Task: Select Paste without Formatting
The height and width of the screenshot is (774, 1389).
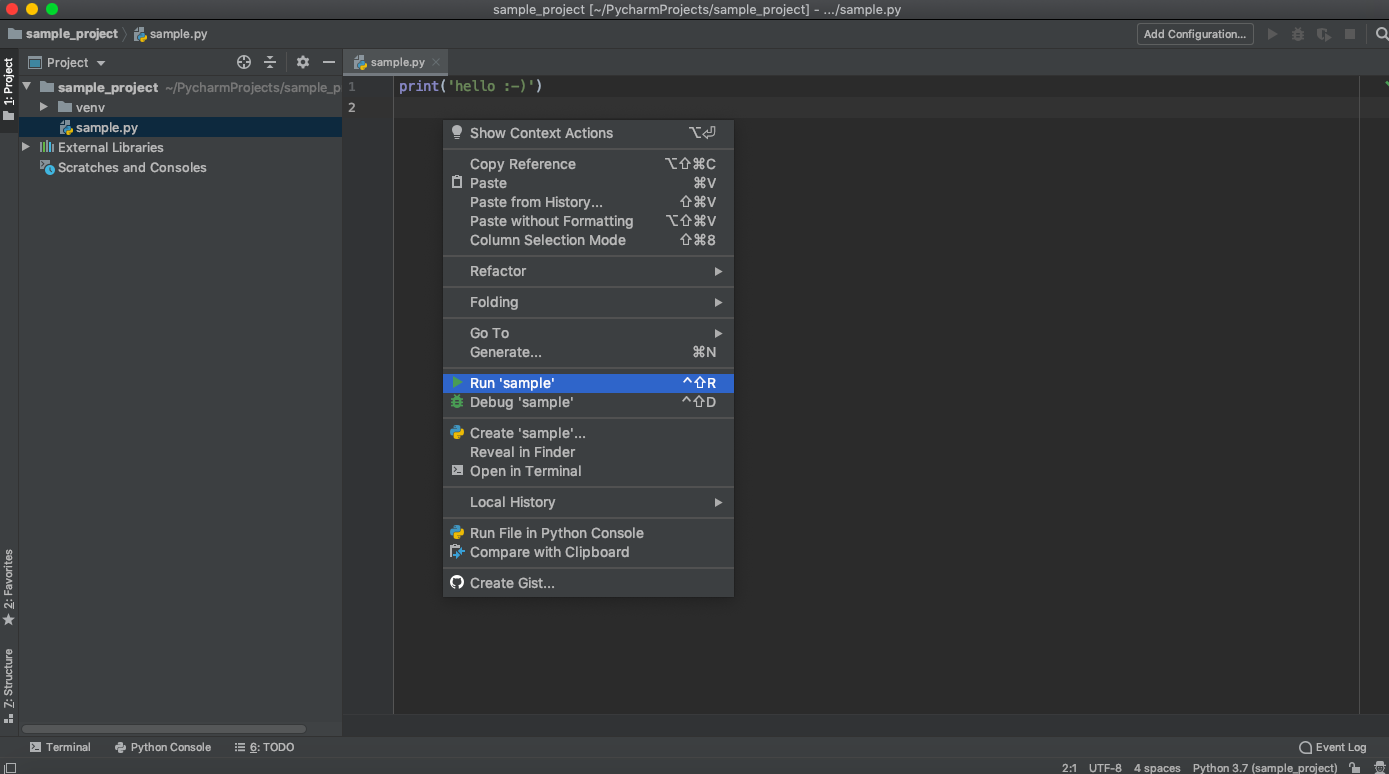Action: (588, 221)
